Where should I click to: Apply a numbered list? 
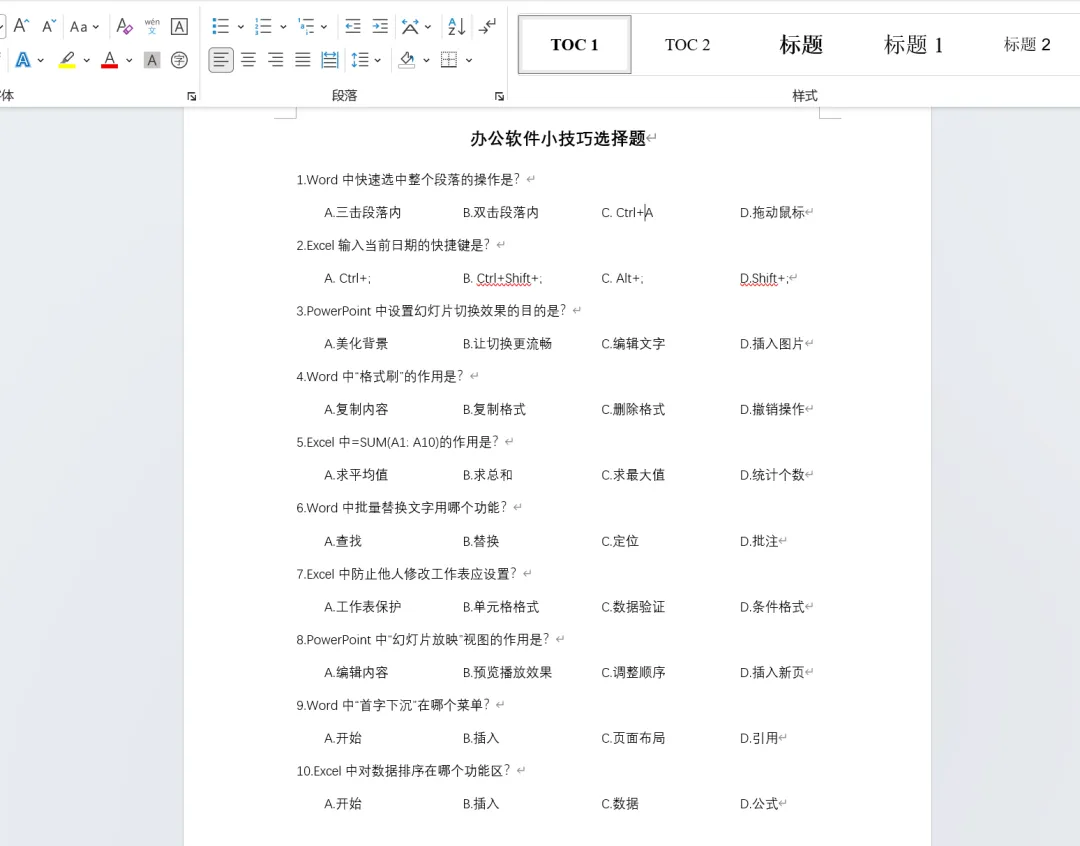[x=263, y=26]
